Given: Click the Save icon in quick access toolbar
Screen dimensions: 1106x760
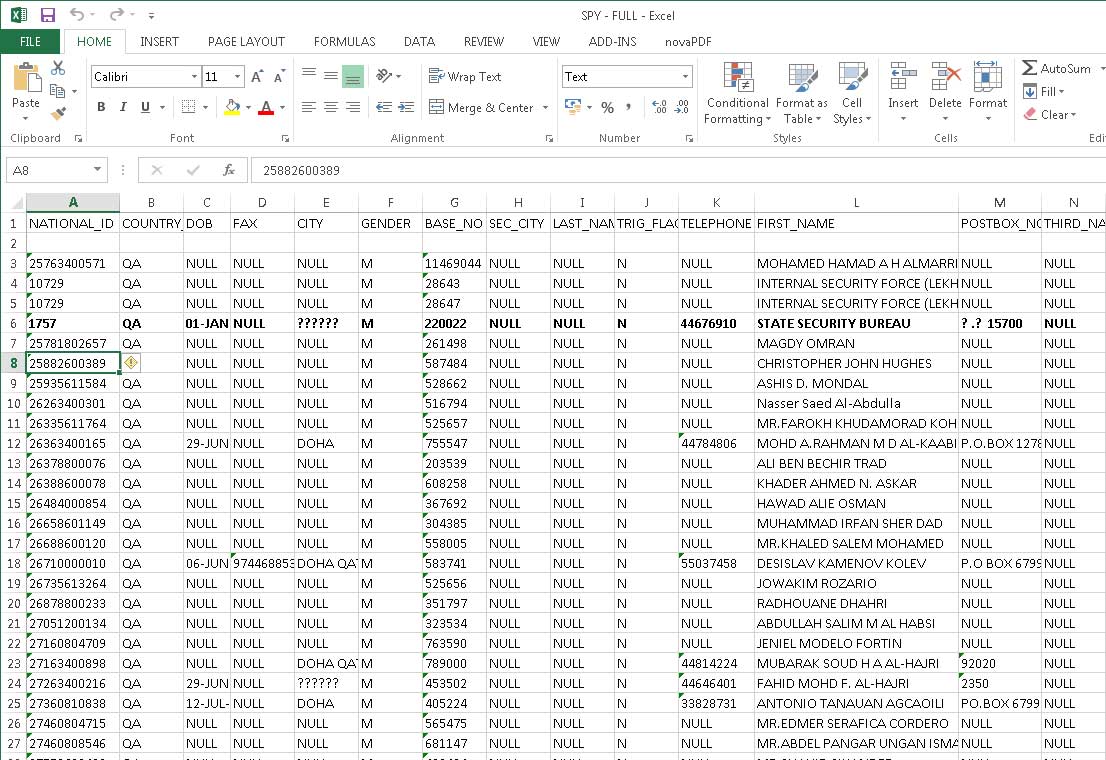Looking at the screenshot, I should 47,15.
